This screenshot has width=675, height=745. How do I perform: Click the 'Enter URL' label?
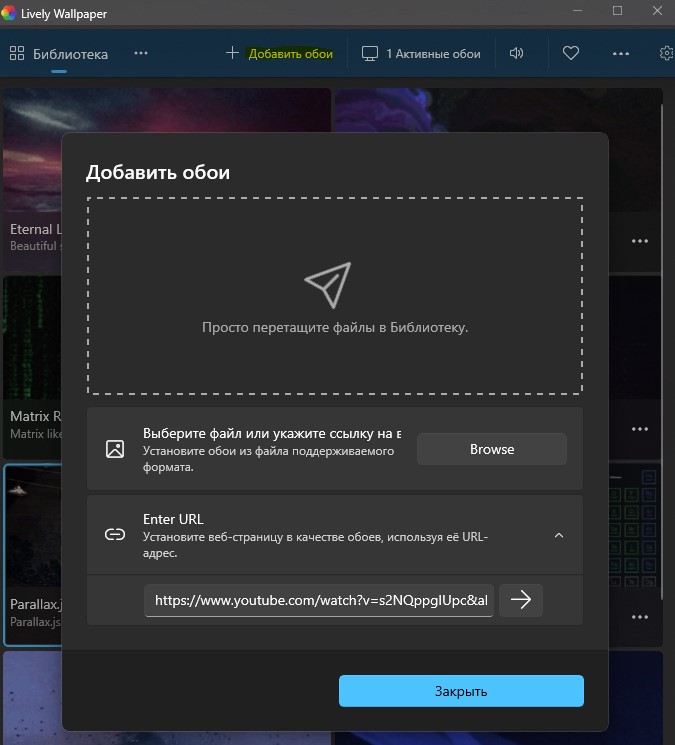pyautogui.click(x=173, y=519)
